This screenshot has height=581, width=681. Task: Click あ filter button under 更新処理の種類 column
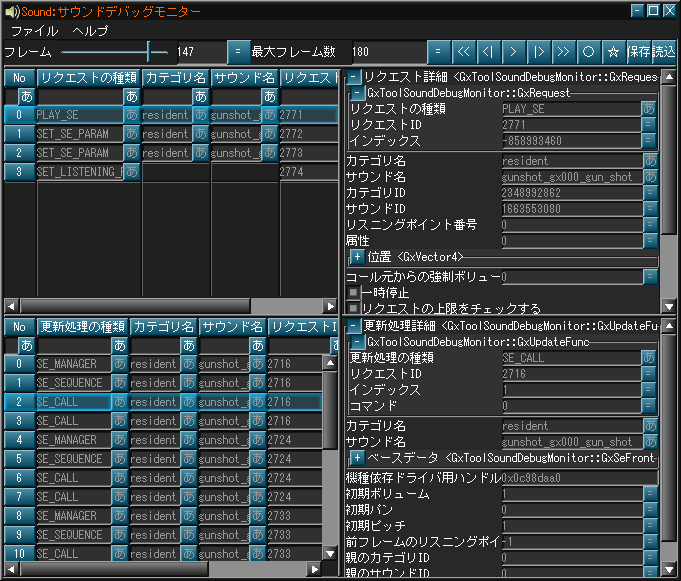[119, 346]
